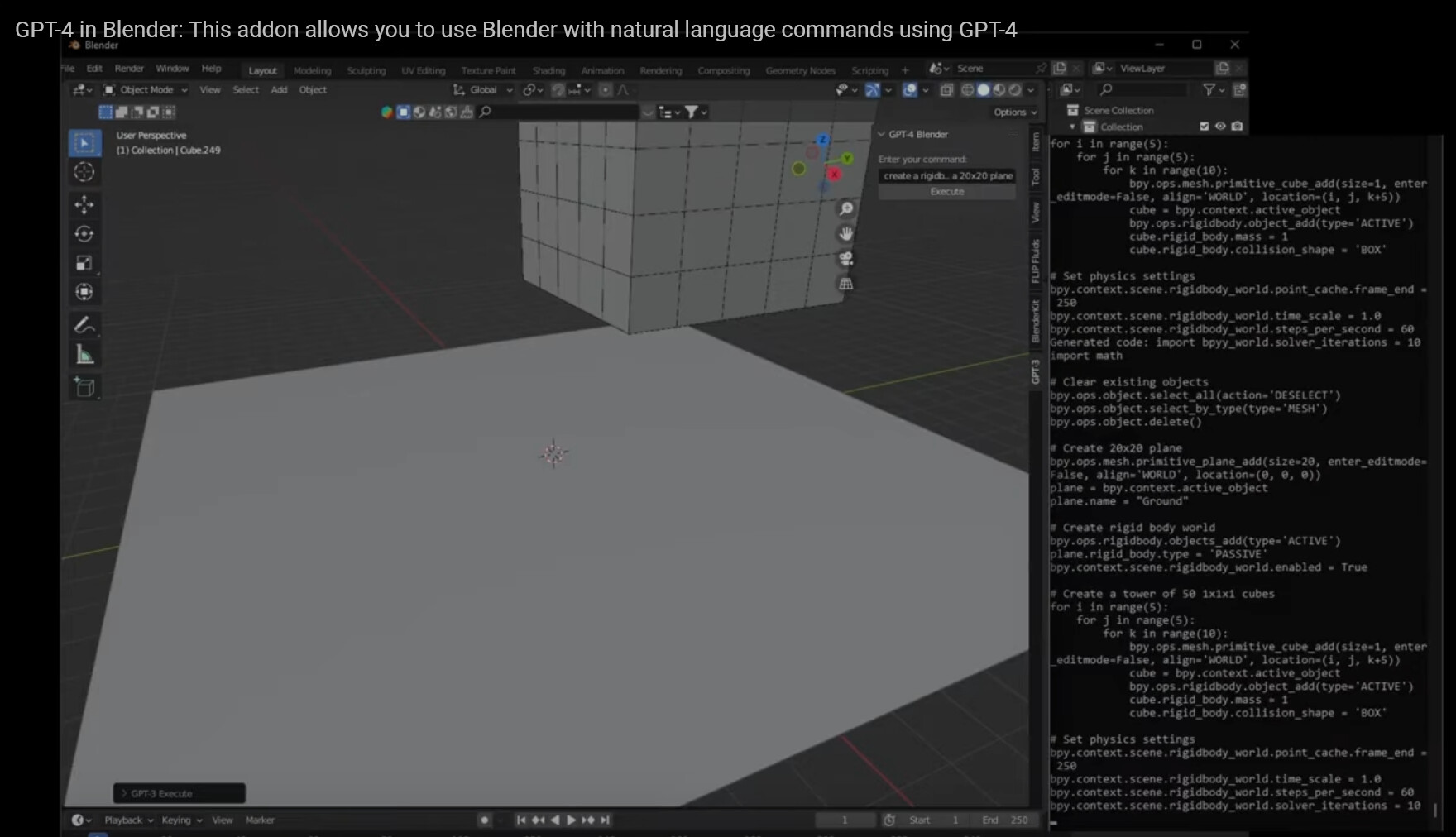Select the Scale tool icon
The image size is (1456, 837).
point(84,263)
